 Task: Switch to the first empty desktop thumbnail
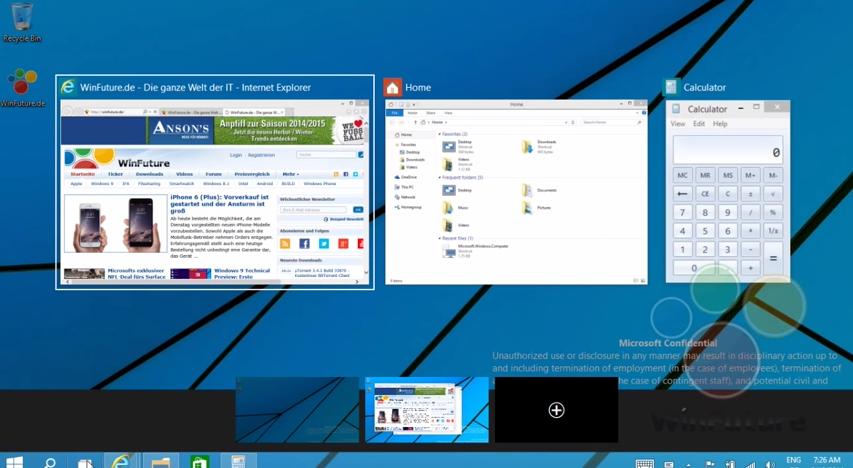click(297, 410)
